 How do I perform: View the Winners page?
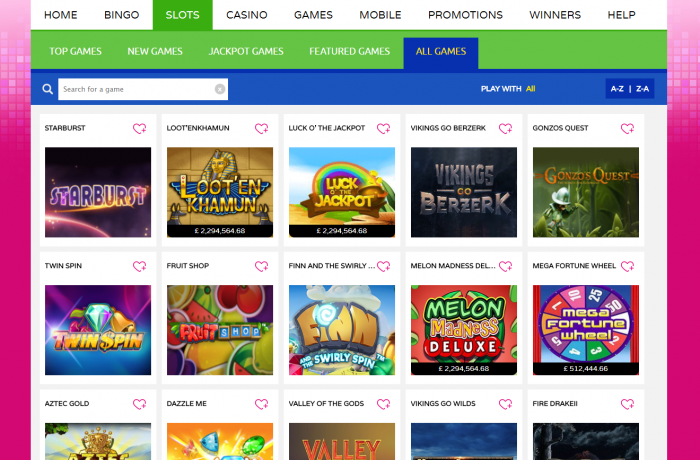(555, 15)
